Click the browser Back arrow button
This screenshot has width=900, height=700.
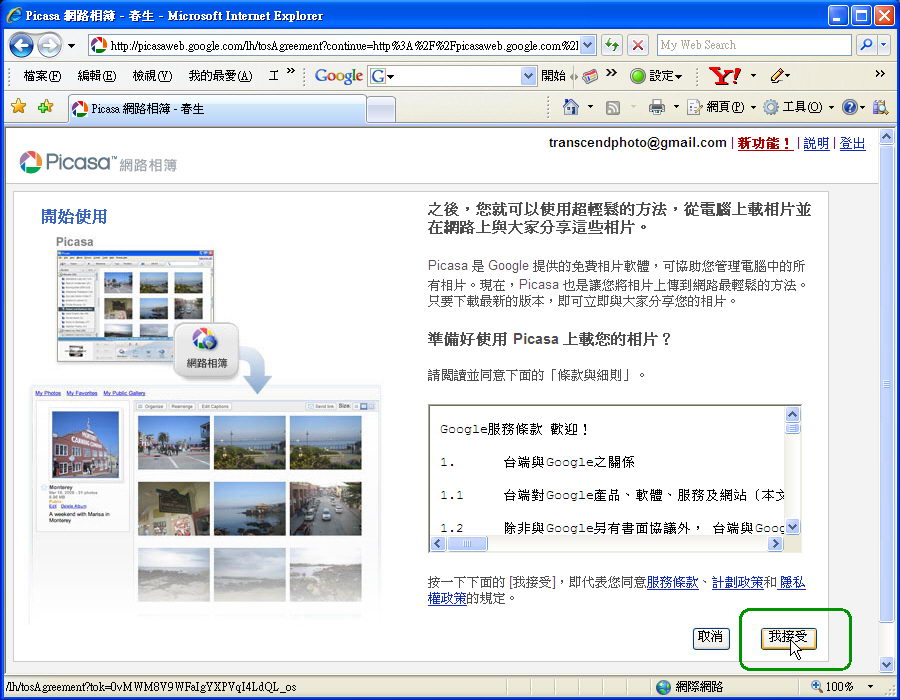21,45
